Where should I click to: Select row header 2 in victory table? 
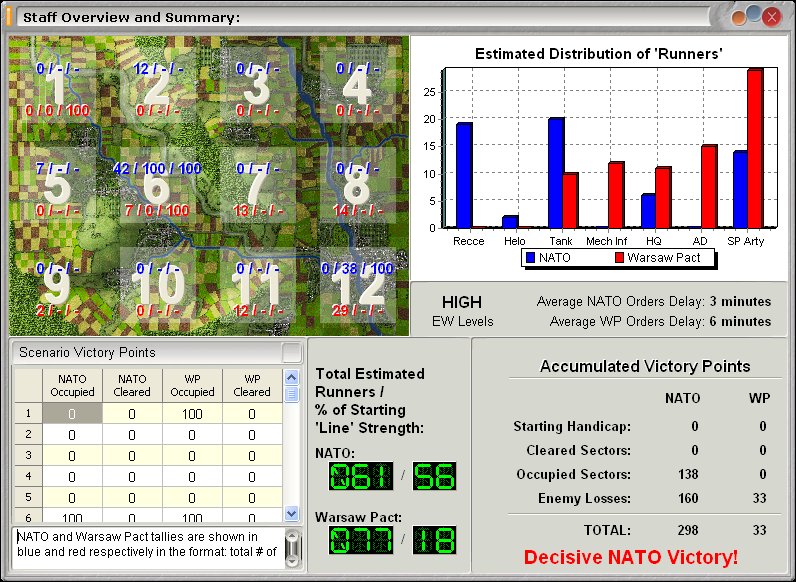point(28,434)
